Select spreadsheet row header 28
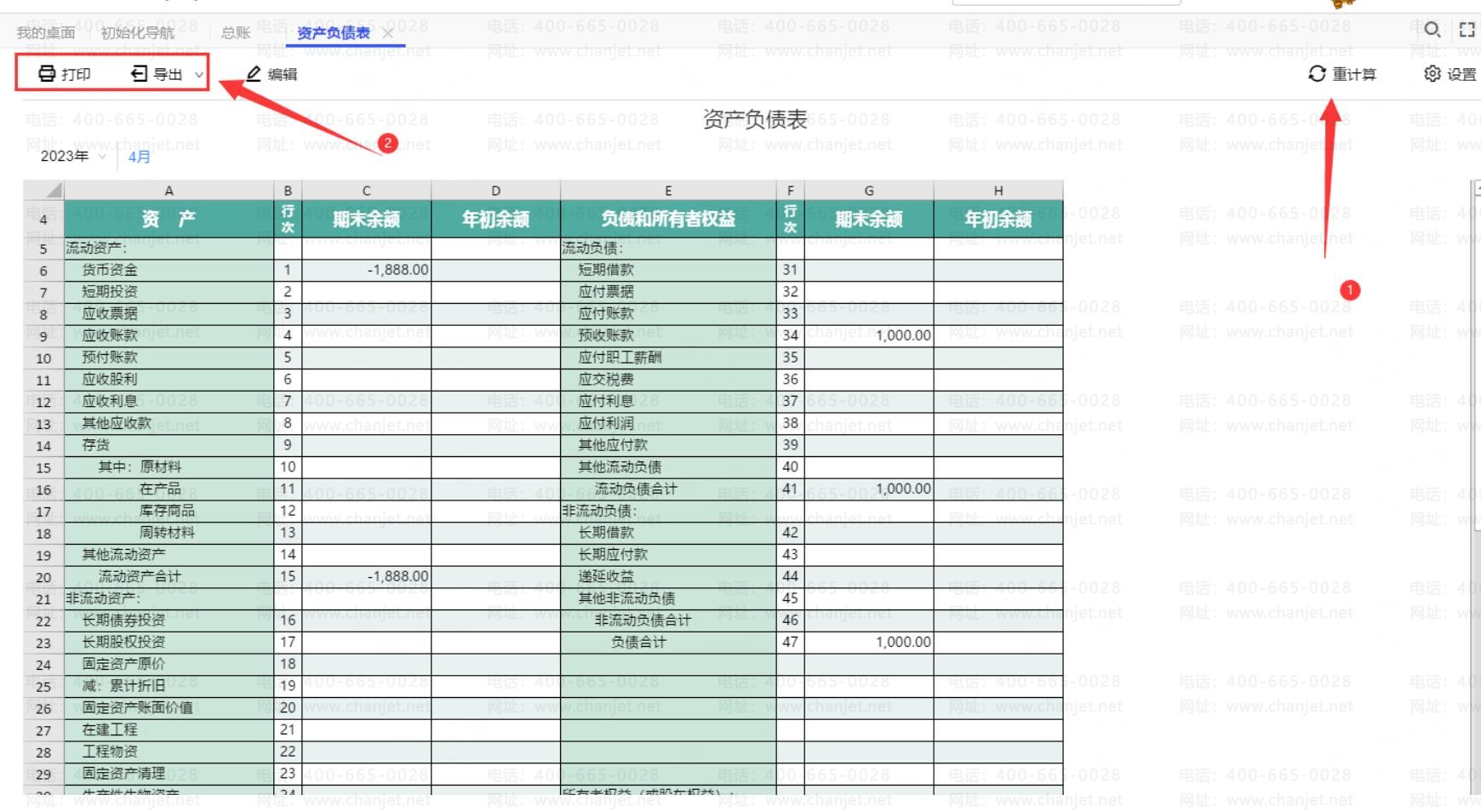1481x812 pixels. click(x=43, y=752)
